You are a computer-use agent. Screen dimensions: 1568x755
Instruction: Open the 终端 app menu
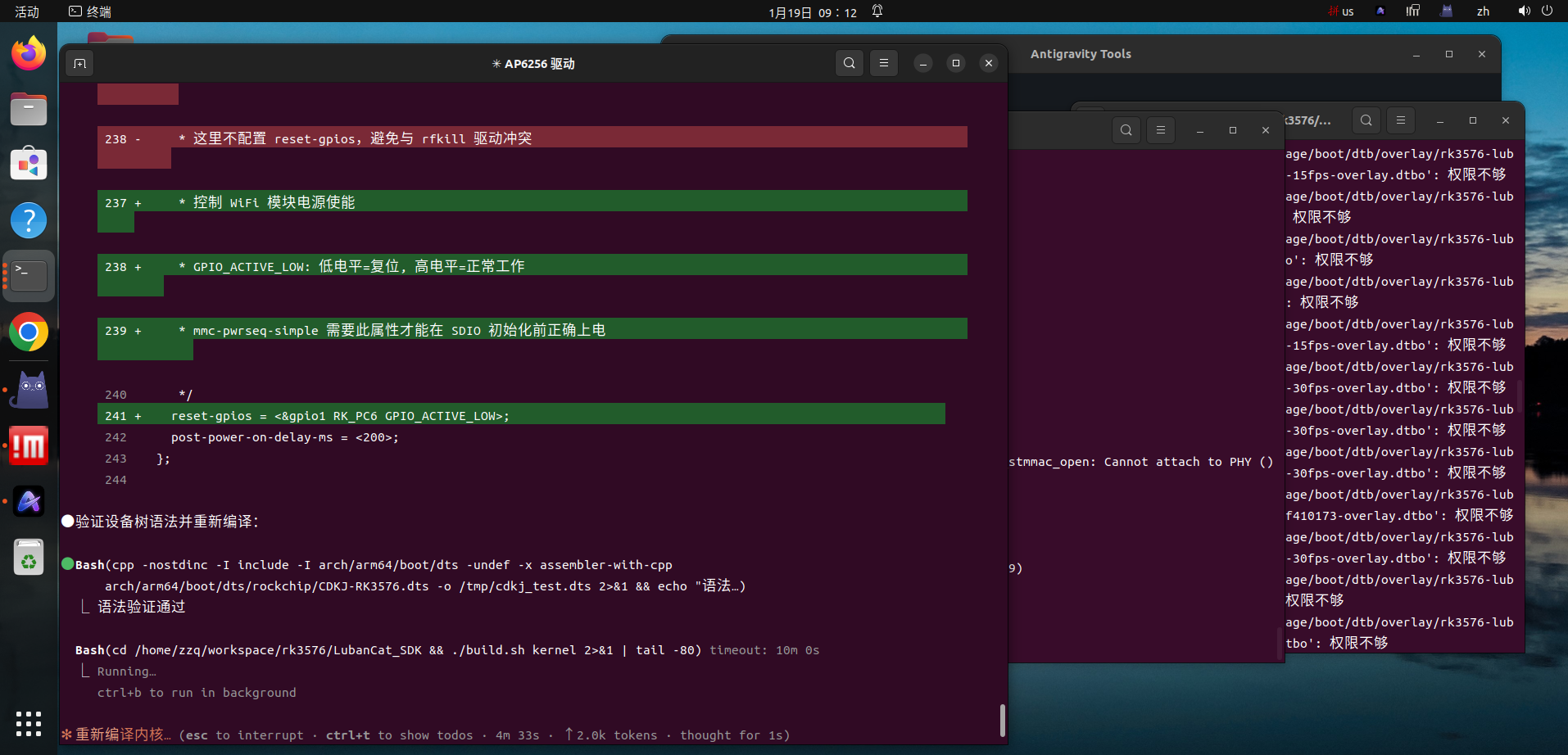point(90,11)
